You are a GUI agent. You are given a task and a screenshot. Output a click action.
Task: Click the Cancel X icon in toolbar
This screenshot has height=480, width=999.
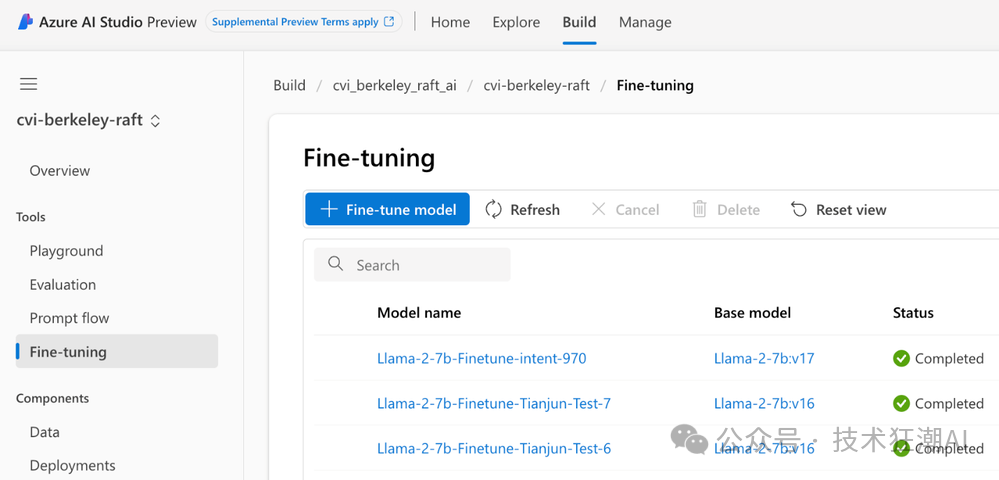click(598, 209)
